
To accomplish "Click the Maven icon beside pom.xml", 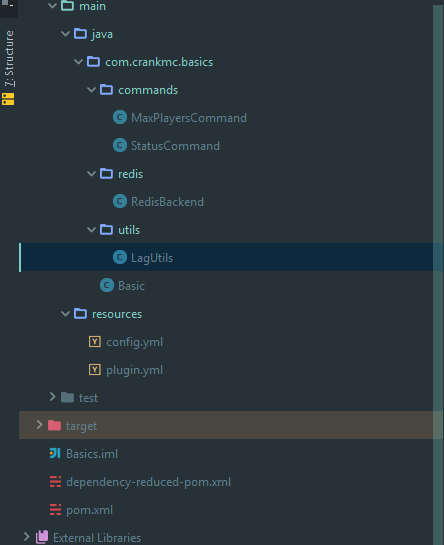I will [x=55, y=510].
